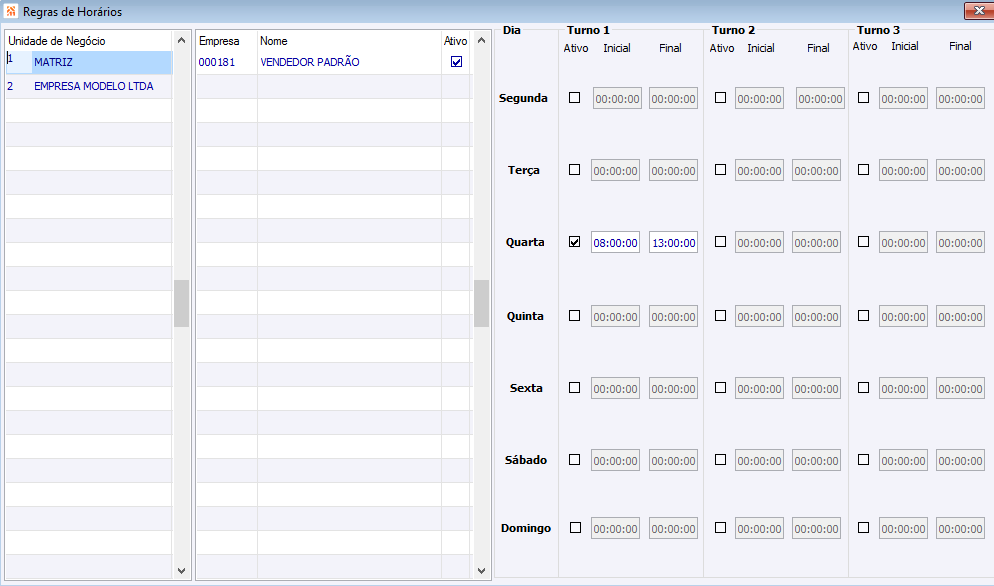
Task: Click Domingo Turno 1 Final time field
Action: point(673,529)
